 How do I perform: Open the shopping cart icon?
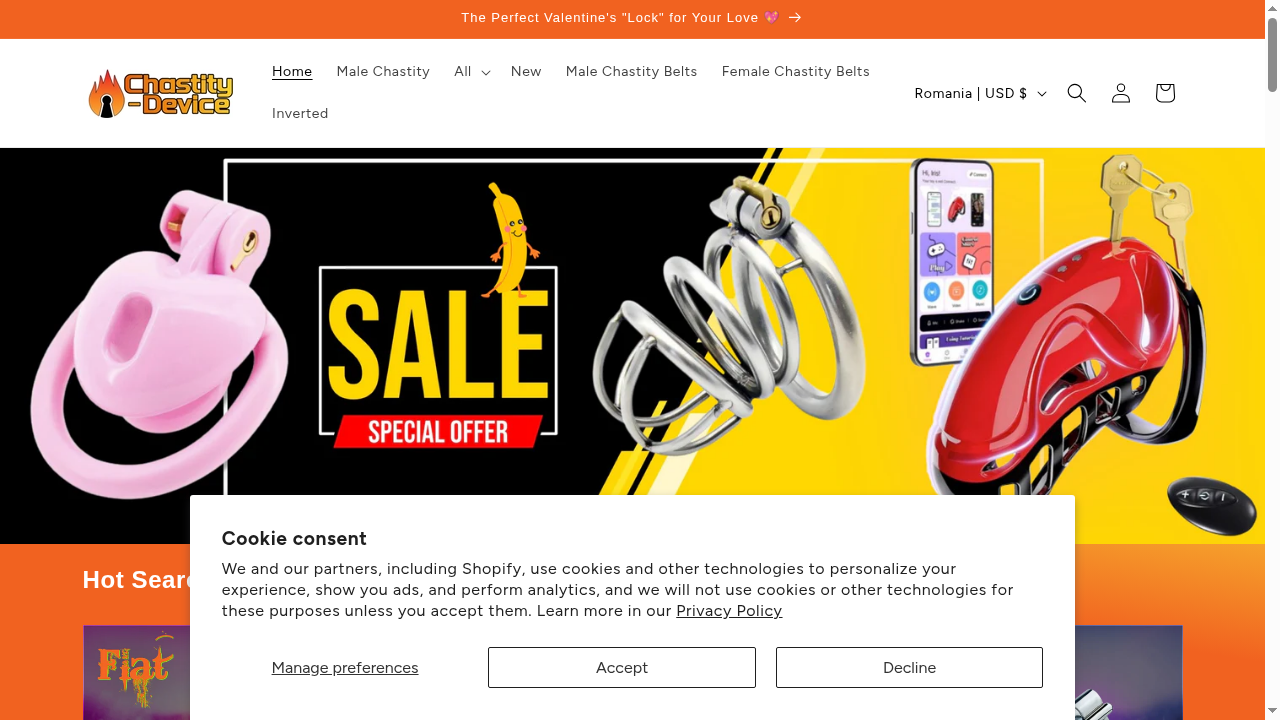pos(1164,93)
